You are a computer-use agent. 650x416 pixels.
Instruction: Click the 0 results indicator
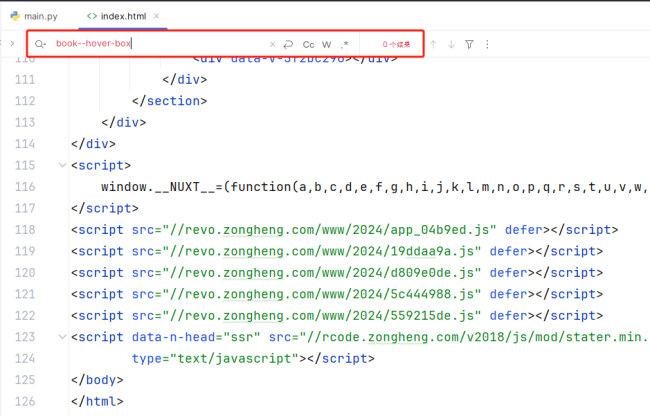pos(396,44)
